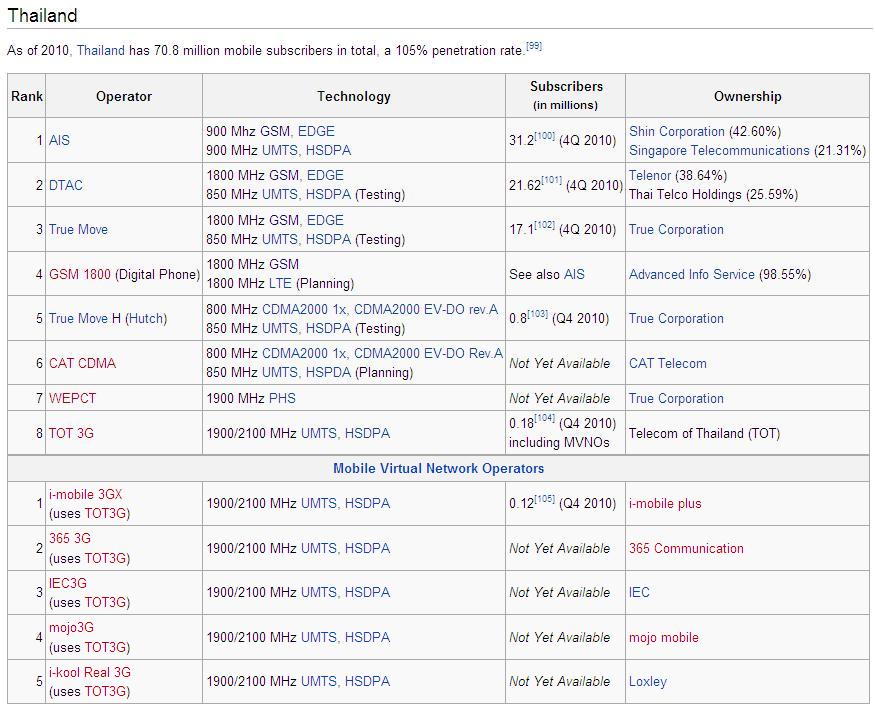Open the red WEPCT operator link
Viewport: 875px width, 709px height.
coord(73,398)
